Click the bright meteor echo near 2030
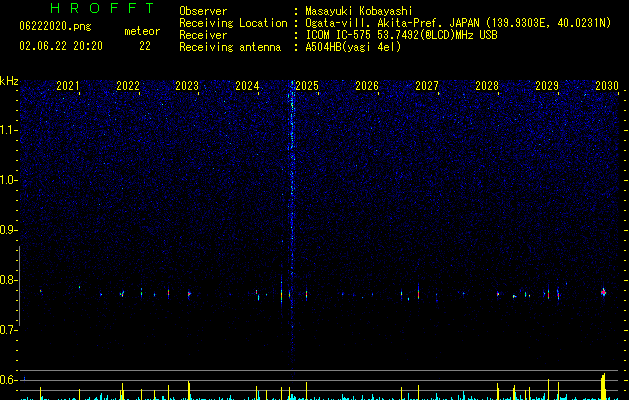The width and height of the screenshot is (629, 400). pyautogui.click(x=603, y=292)
